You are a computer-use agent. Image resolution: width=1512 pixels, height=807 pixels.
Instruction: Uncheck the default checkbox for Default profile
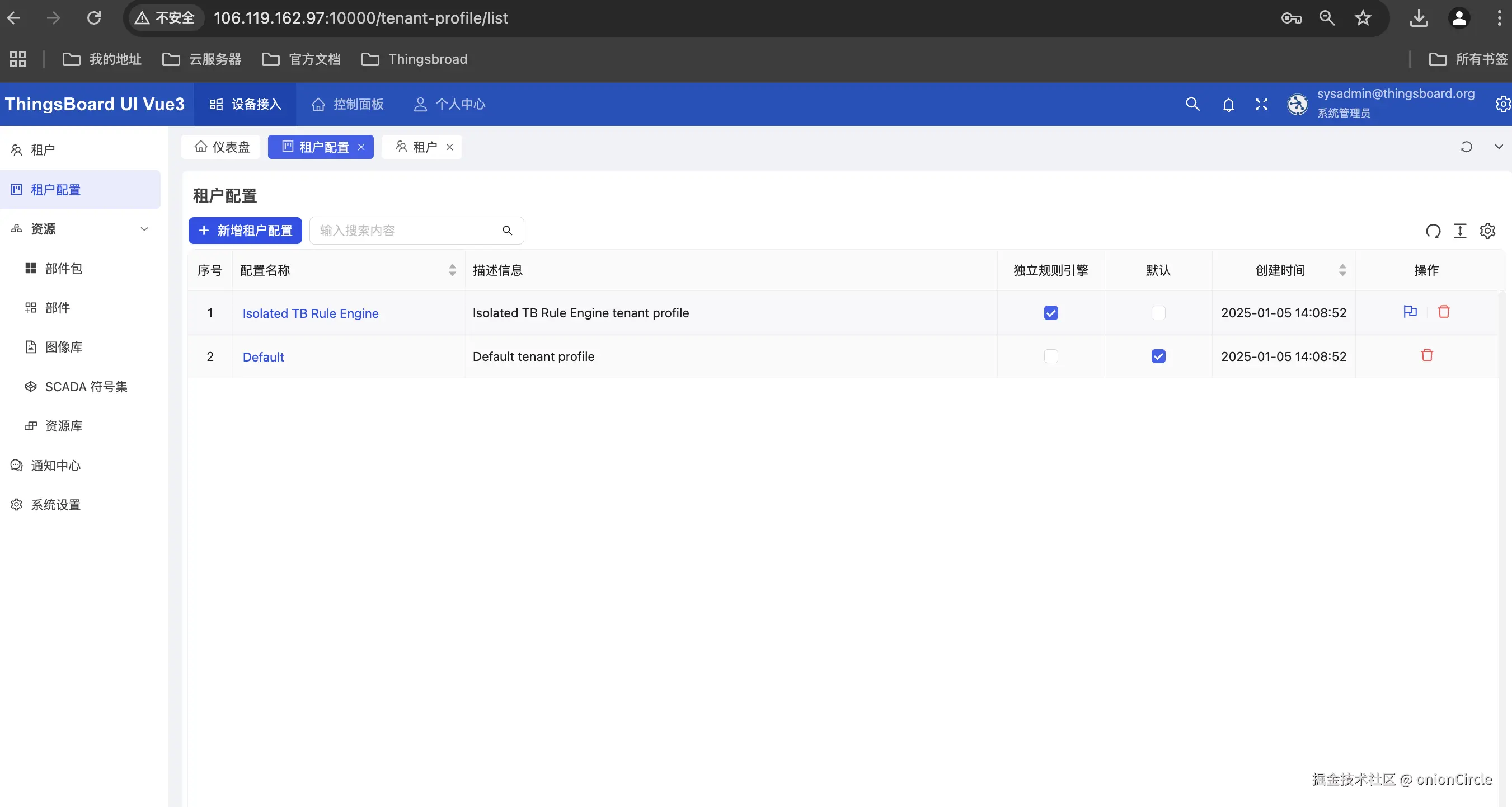pos(1158,356)
